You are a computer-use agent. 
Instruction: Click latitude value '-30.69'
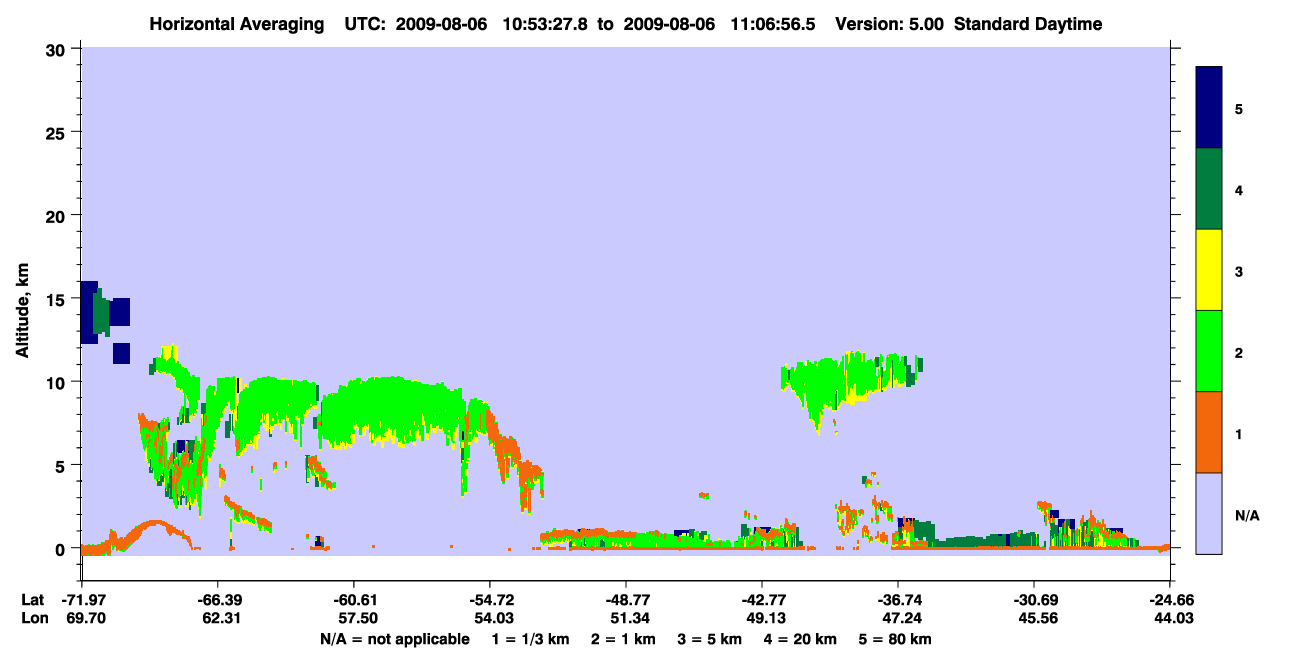1034,600
